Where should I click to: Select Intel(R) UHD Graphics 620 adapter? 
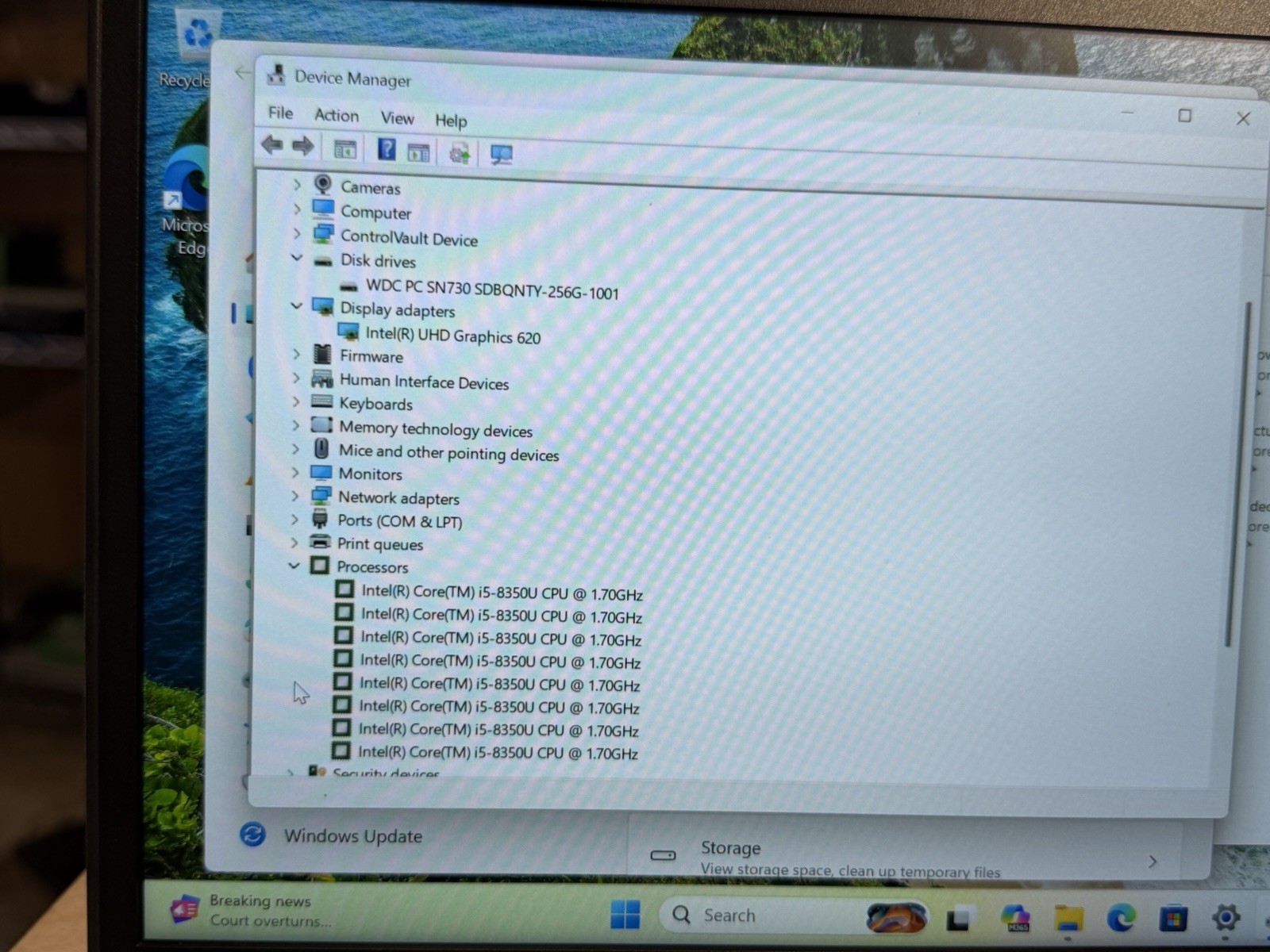(x=452, y=336)
